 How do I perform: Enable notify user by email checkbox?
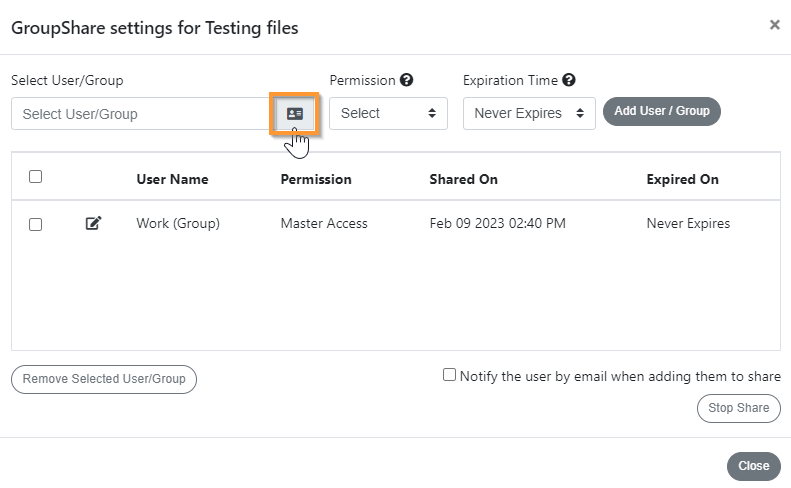coord(449,374)
